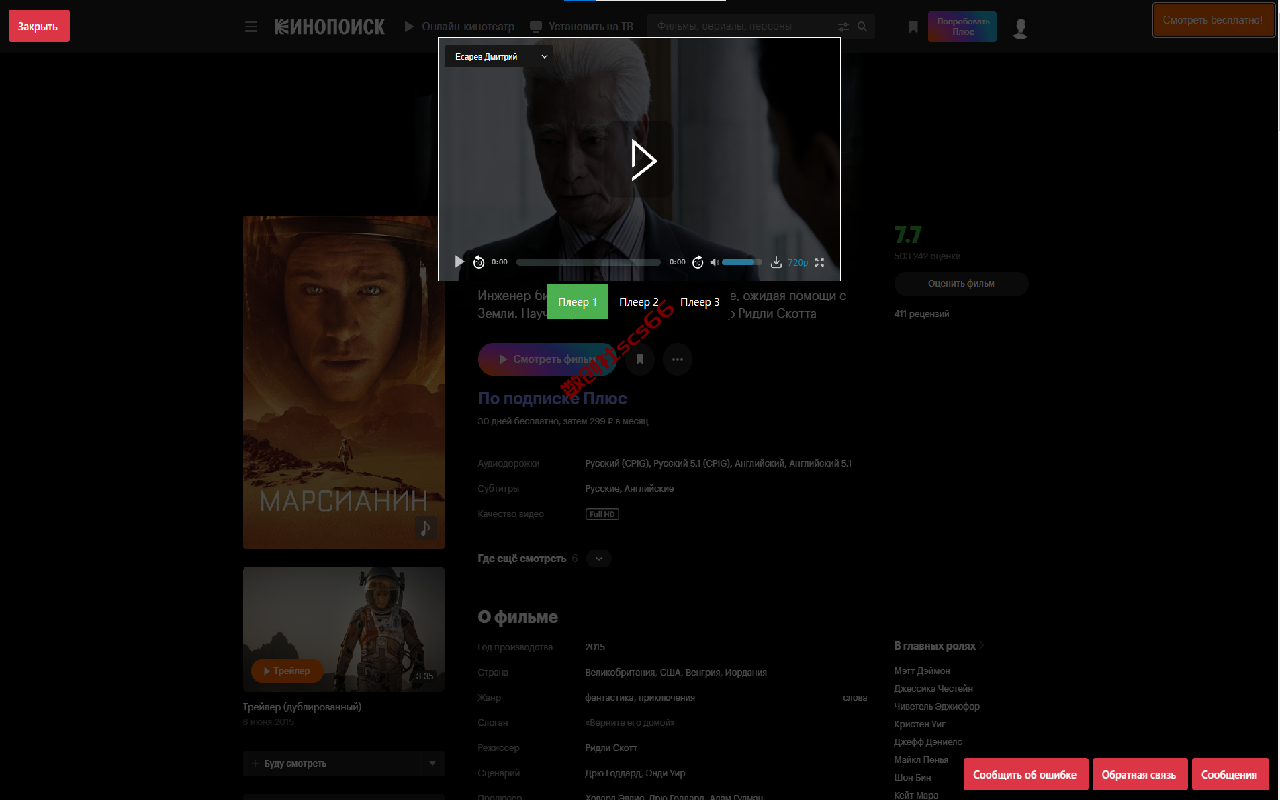Open actor Майкл Пенья's page
Viewport: 1280px width, 800px height.
click(921, 760)
